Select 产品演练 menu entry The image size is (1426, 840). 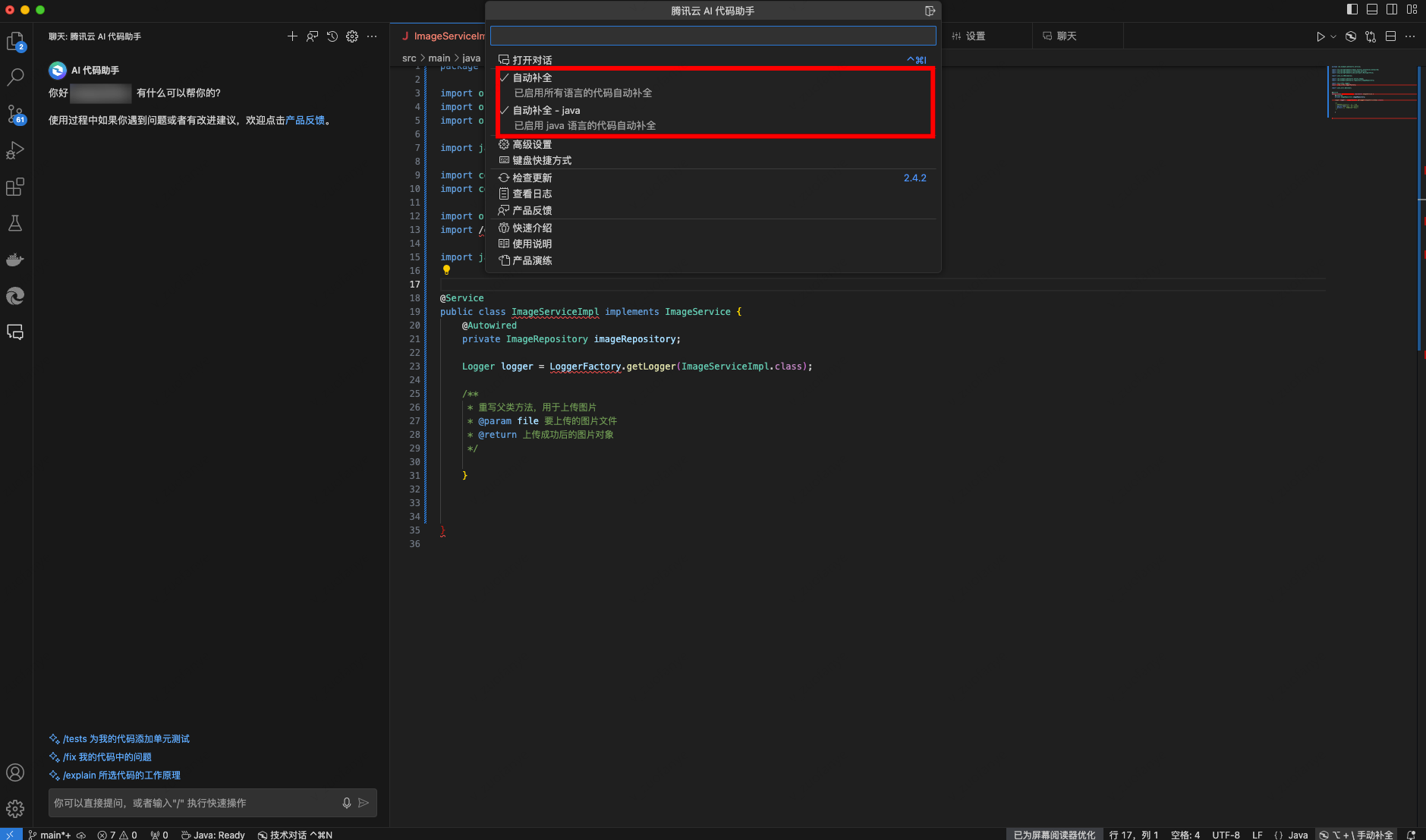click(713, 260)
